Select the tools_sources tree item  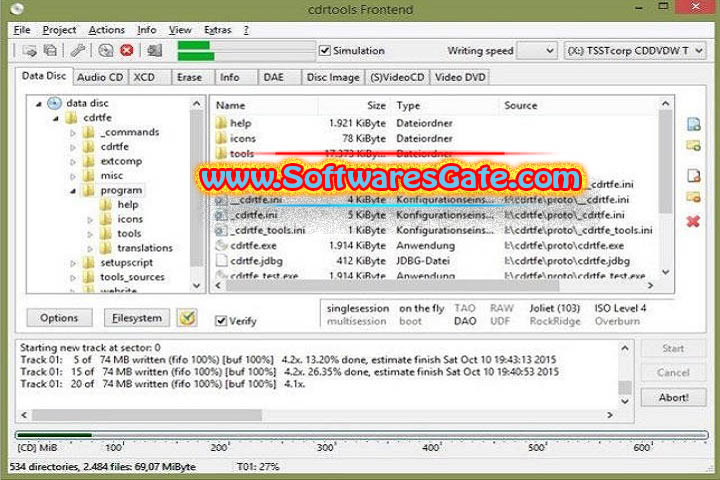tap(132, 277)
